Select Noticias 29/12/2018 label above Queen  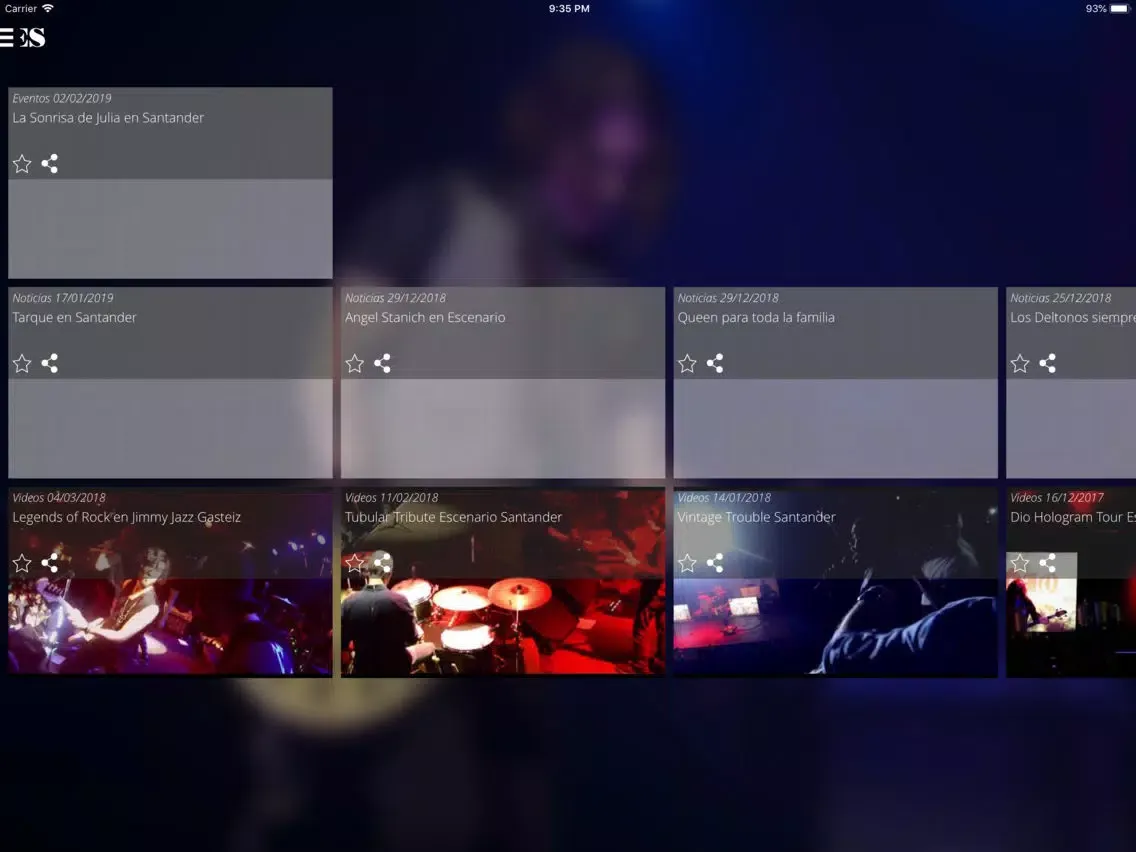click(x=727, y=298)
